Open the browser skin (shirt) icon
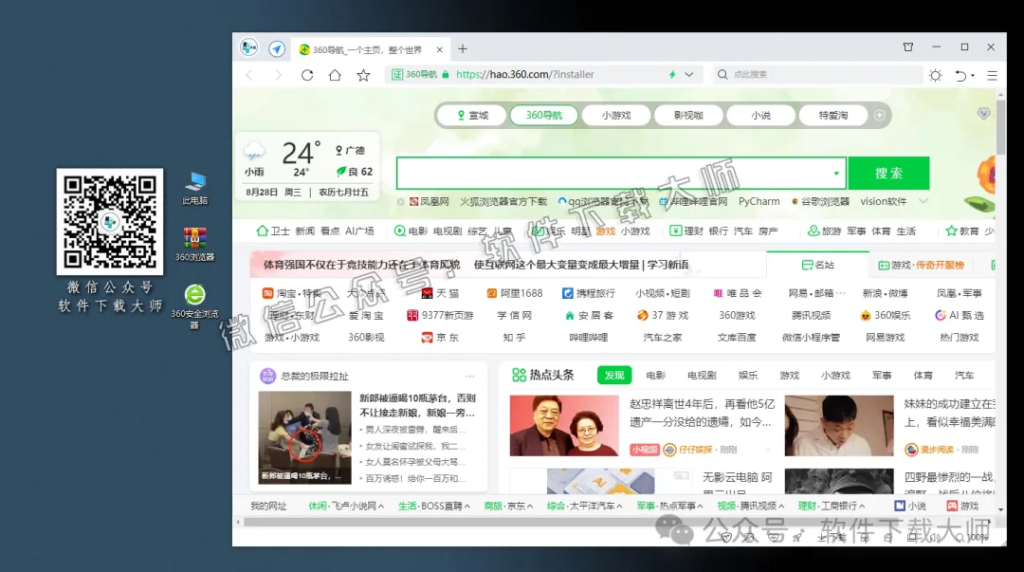1024x572 pixels. (908, 47)
